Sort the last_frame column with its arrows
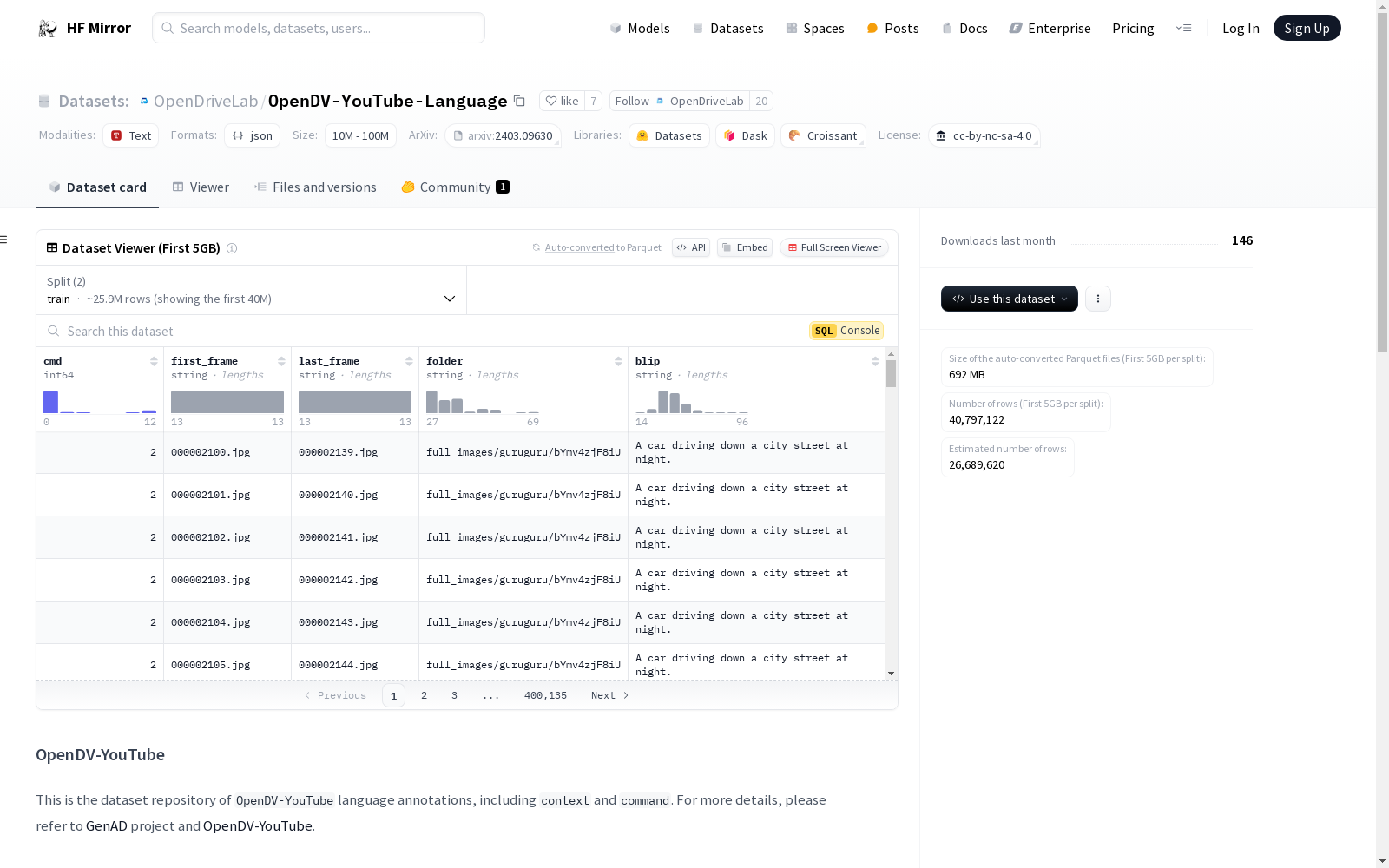The height and width of the screenshot is (868, 1389). pos(409,361)
